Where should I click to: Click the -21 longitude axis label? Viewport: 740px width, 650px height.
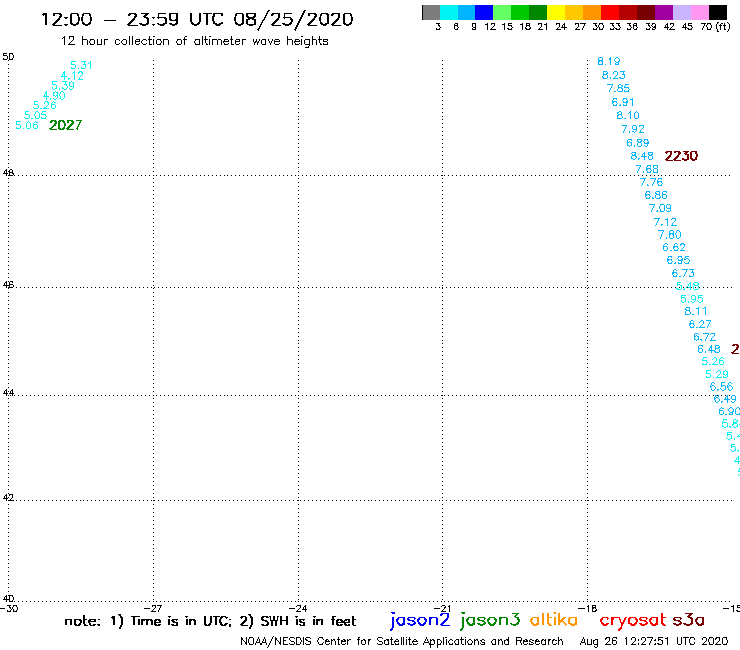point(442,608)
